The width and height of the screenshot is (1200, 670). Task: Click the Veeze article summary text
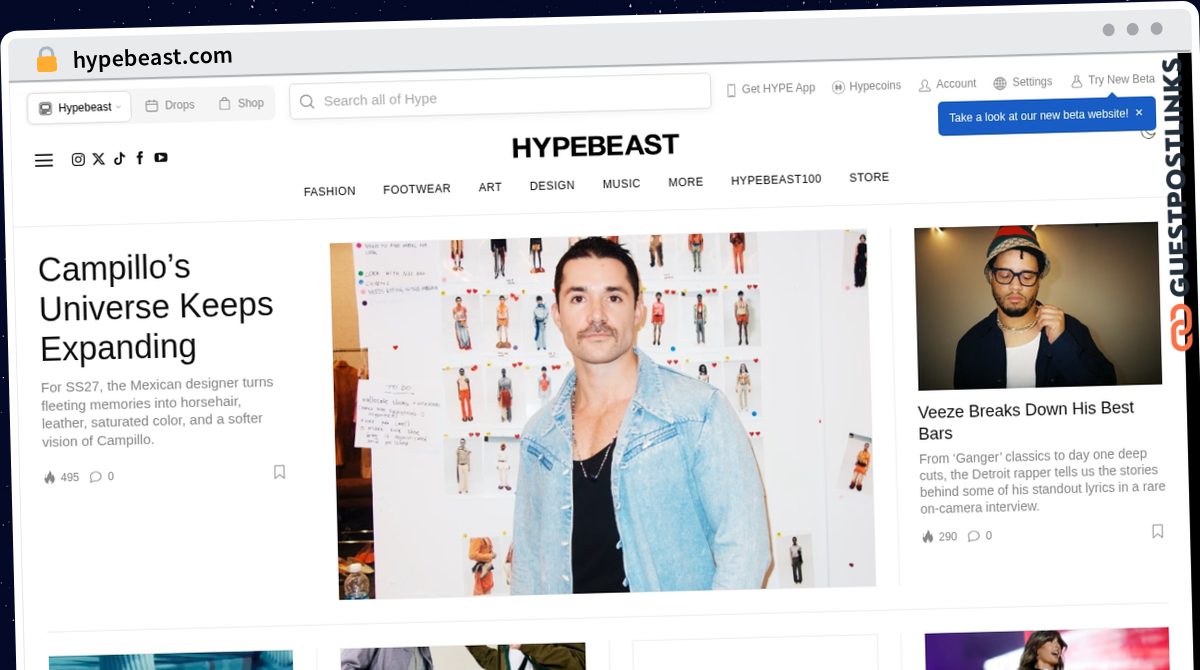coord(1042,482)
